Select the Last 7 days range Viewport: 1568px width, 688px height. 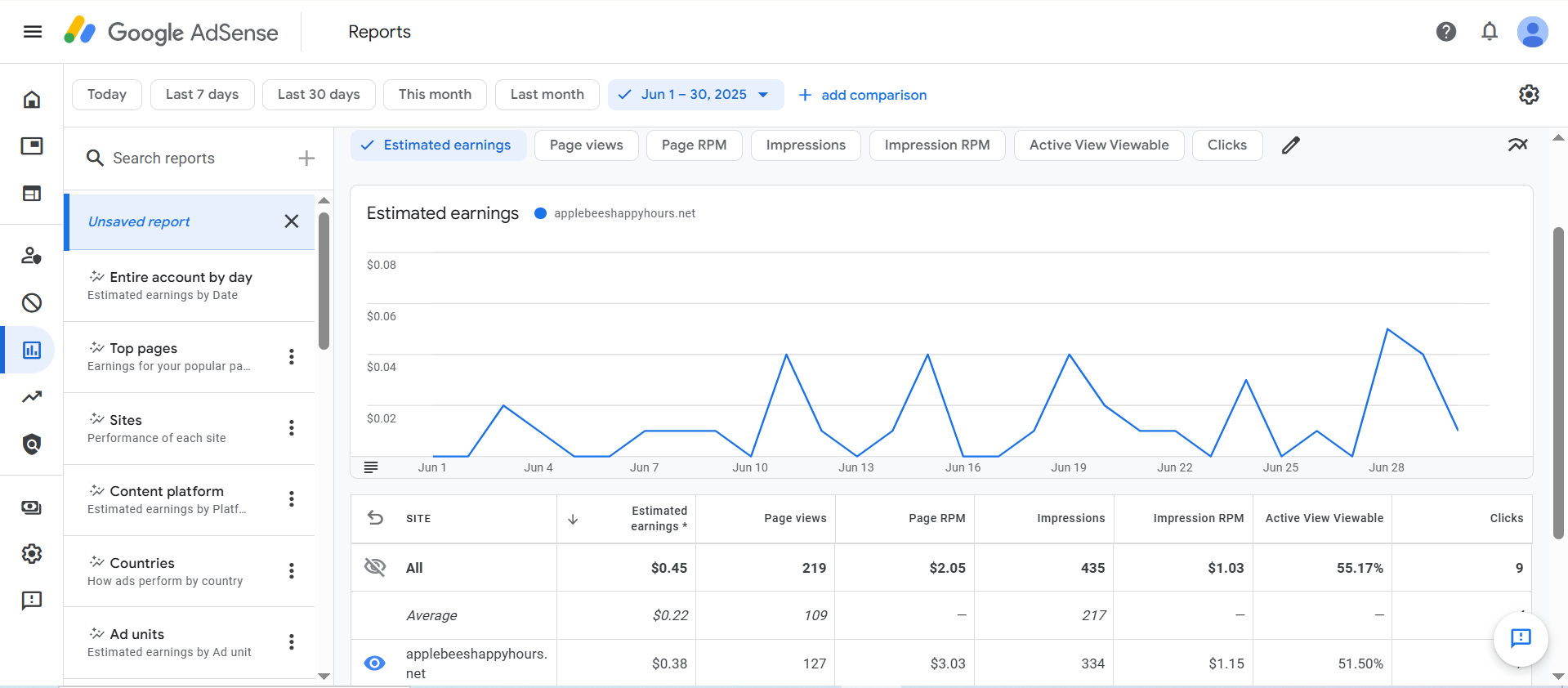(202, 95)
